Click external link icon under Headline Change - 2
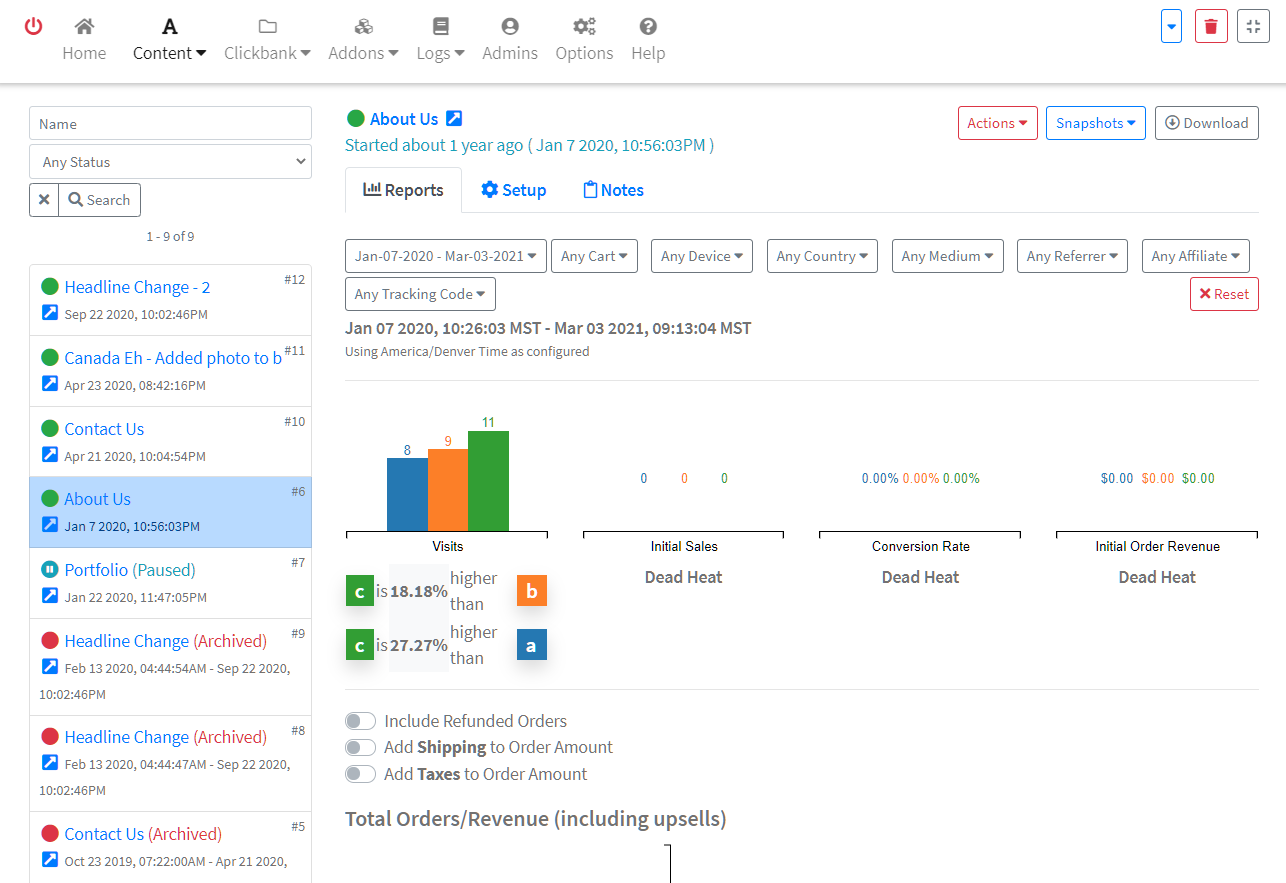The height and width of the screenshot is (883, 1286). (50, 313)
